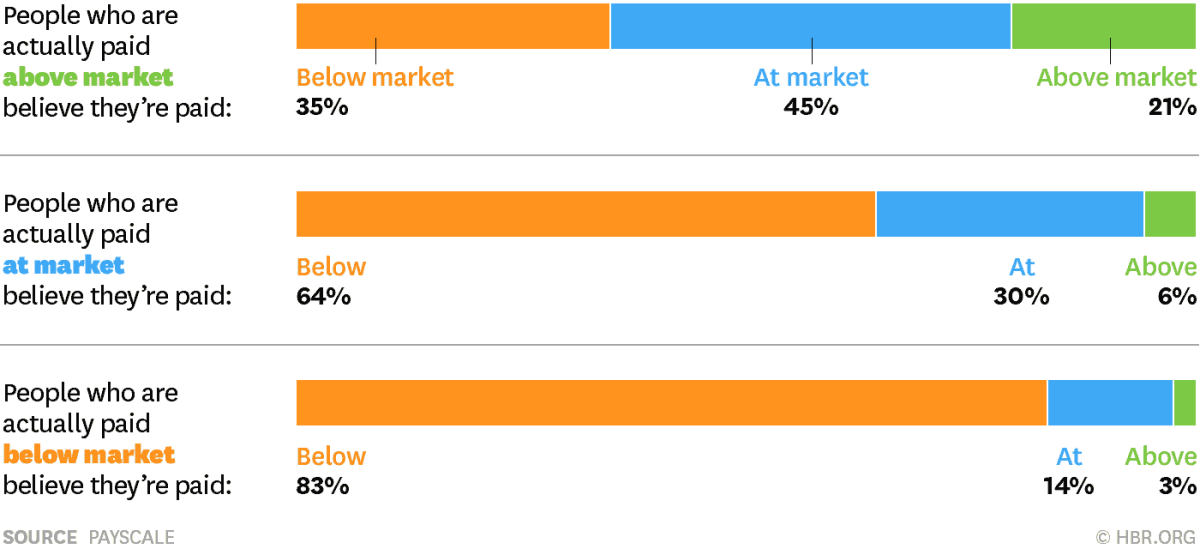Select the 64% value in the middle row
The width and height of the screenshot is (1200, 549).
tap(323, 296)
